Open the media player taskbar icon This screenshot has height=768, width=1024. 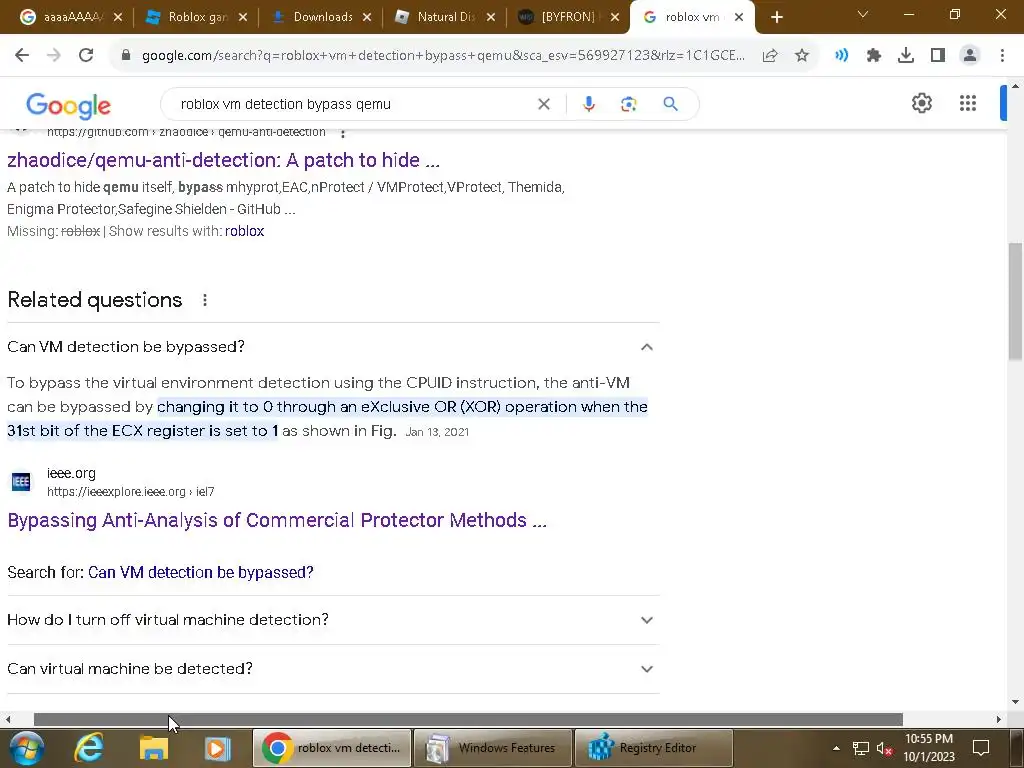point(217,748)
